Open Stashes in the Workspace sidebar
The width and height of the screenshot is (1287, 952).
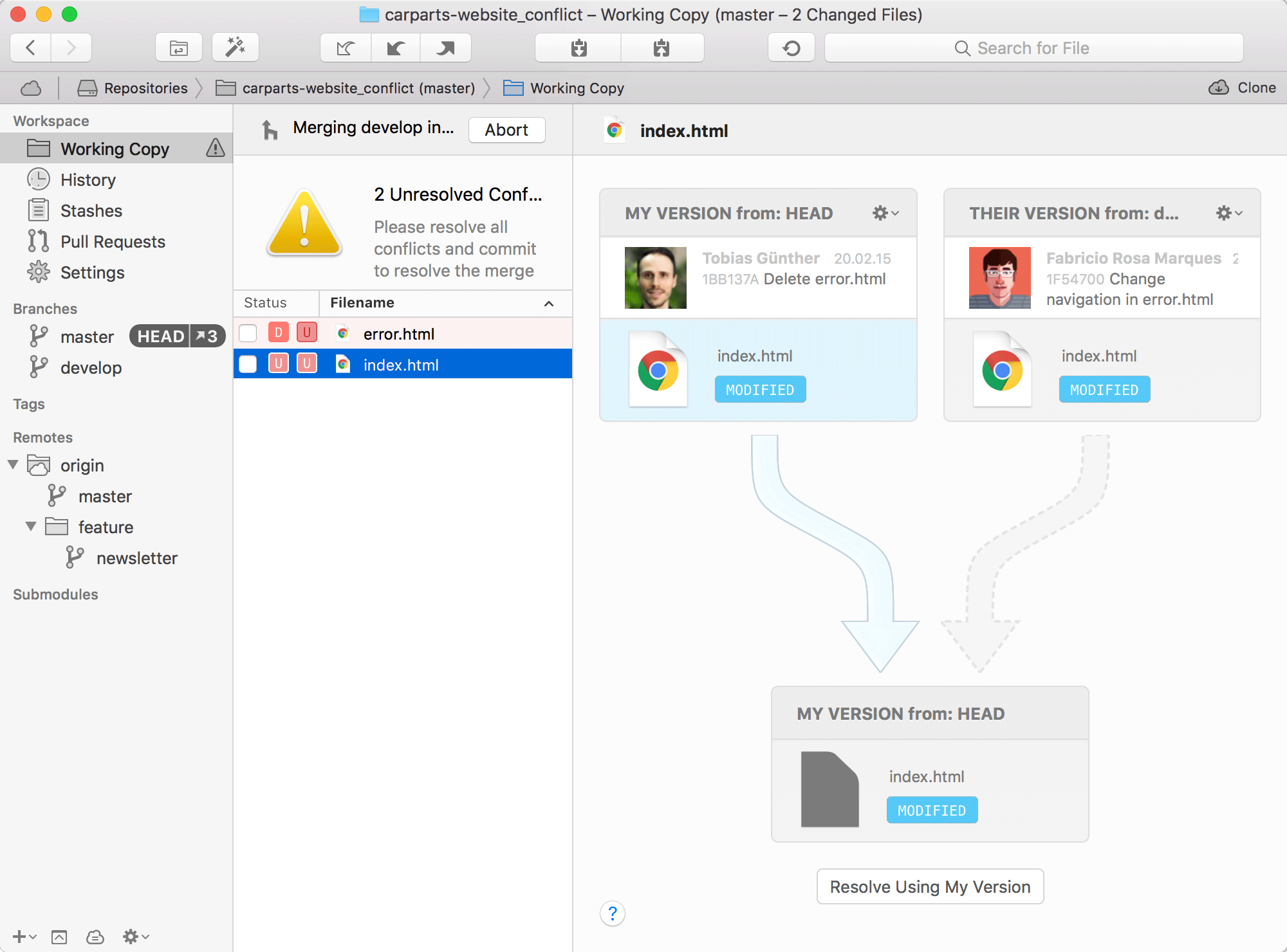point(91,211)
